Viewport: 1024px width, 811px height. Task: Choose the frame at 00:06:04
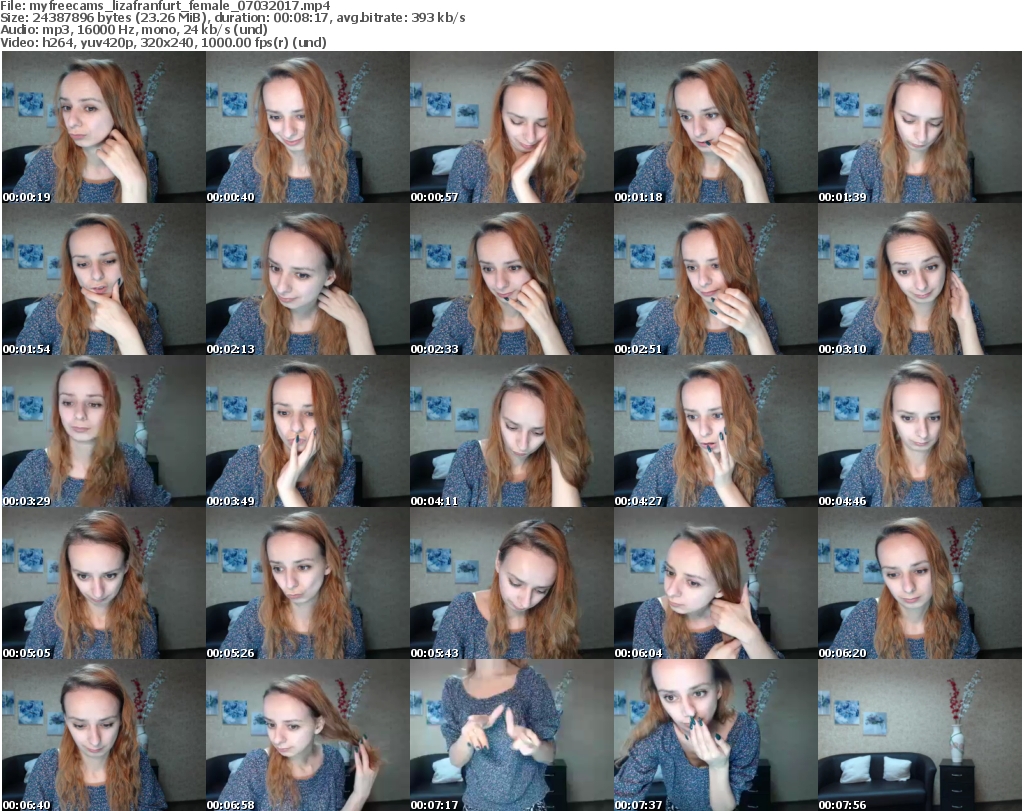coord(715,583)
